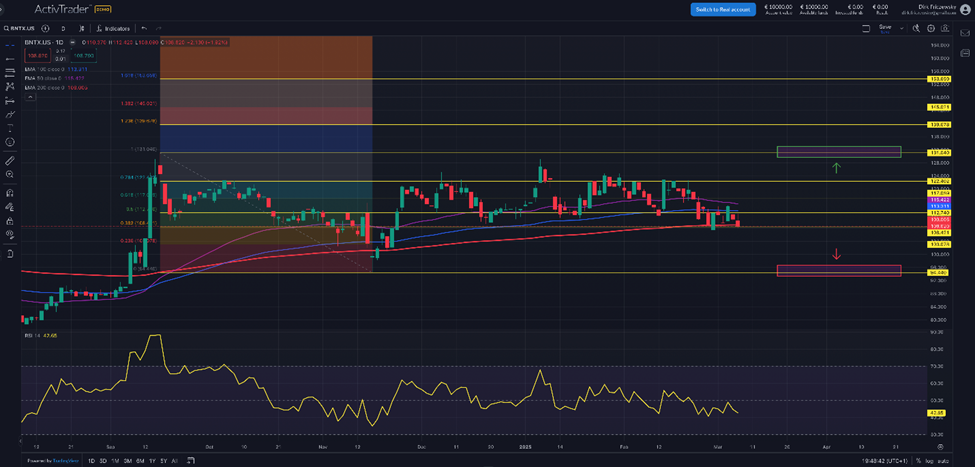The height and width of the screenshot is (467, 975).
Task: Select the zoom in tool
Action: tap(9, 176)
